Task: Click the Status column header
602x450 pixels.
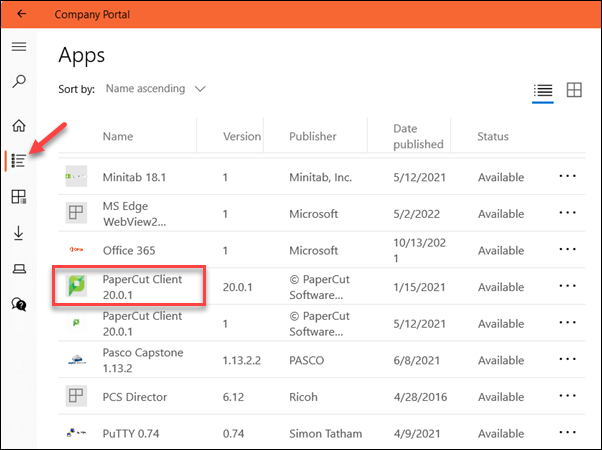Action: pyautogui.click(x=493, y=136)
